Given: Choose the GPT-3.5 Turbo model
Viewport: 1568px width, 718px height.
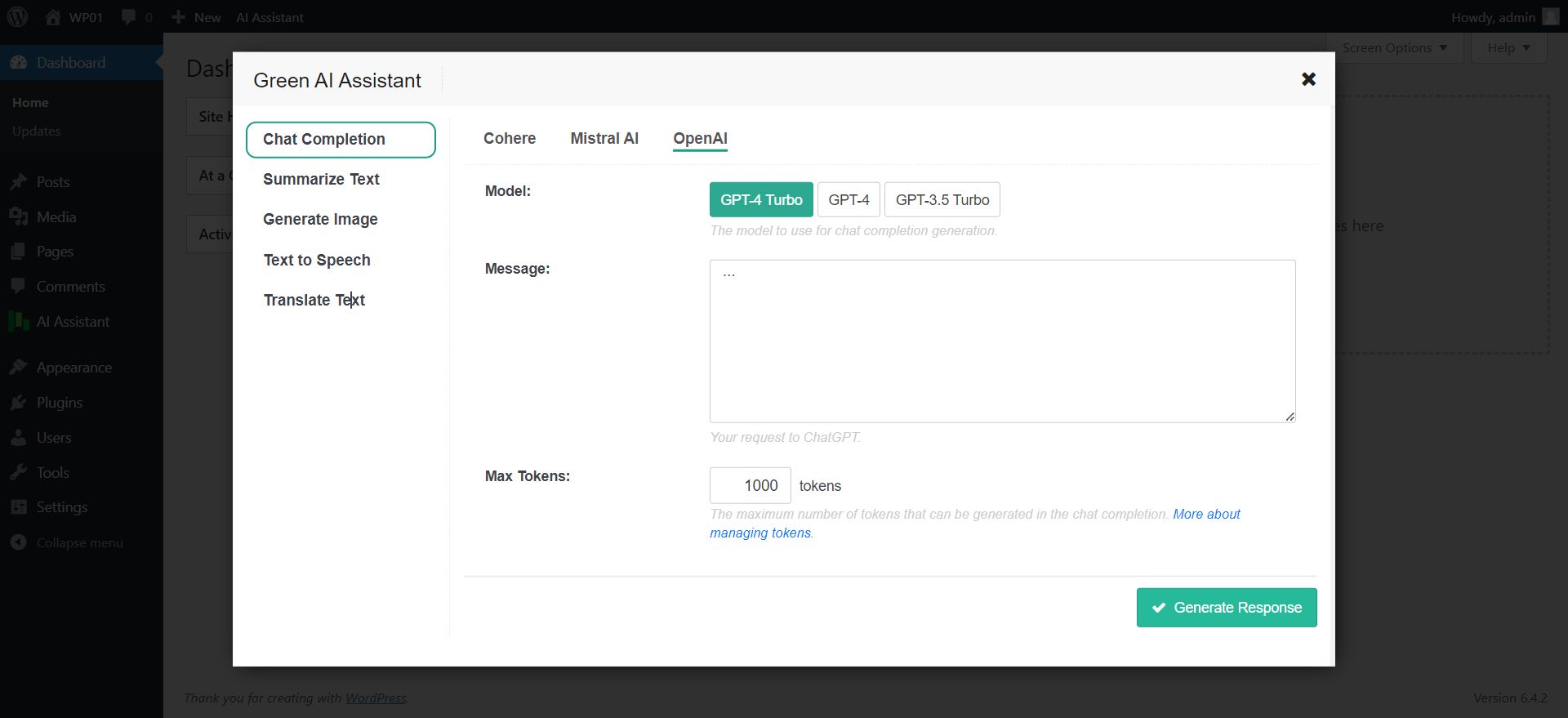Looking at the screenshot, I should point(942,200).
